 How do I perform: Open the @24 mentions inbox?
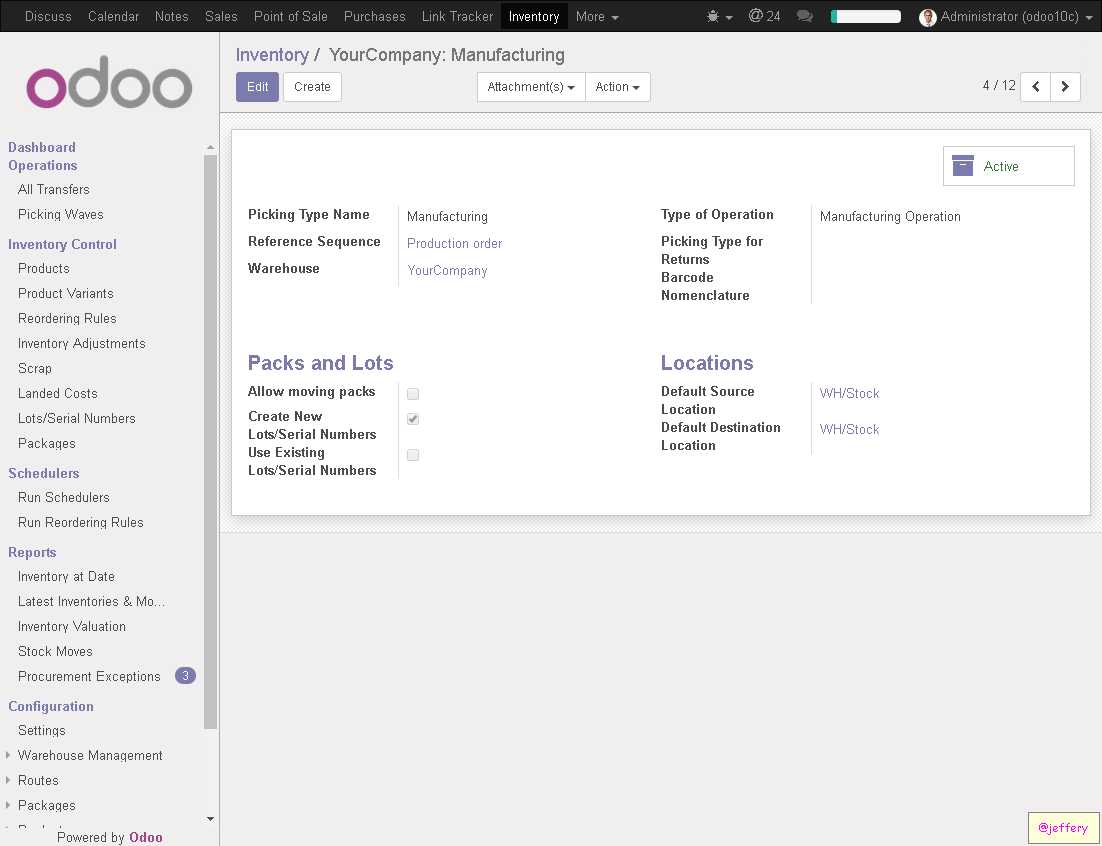point(765,16)
